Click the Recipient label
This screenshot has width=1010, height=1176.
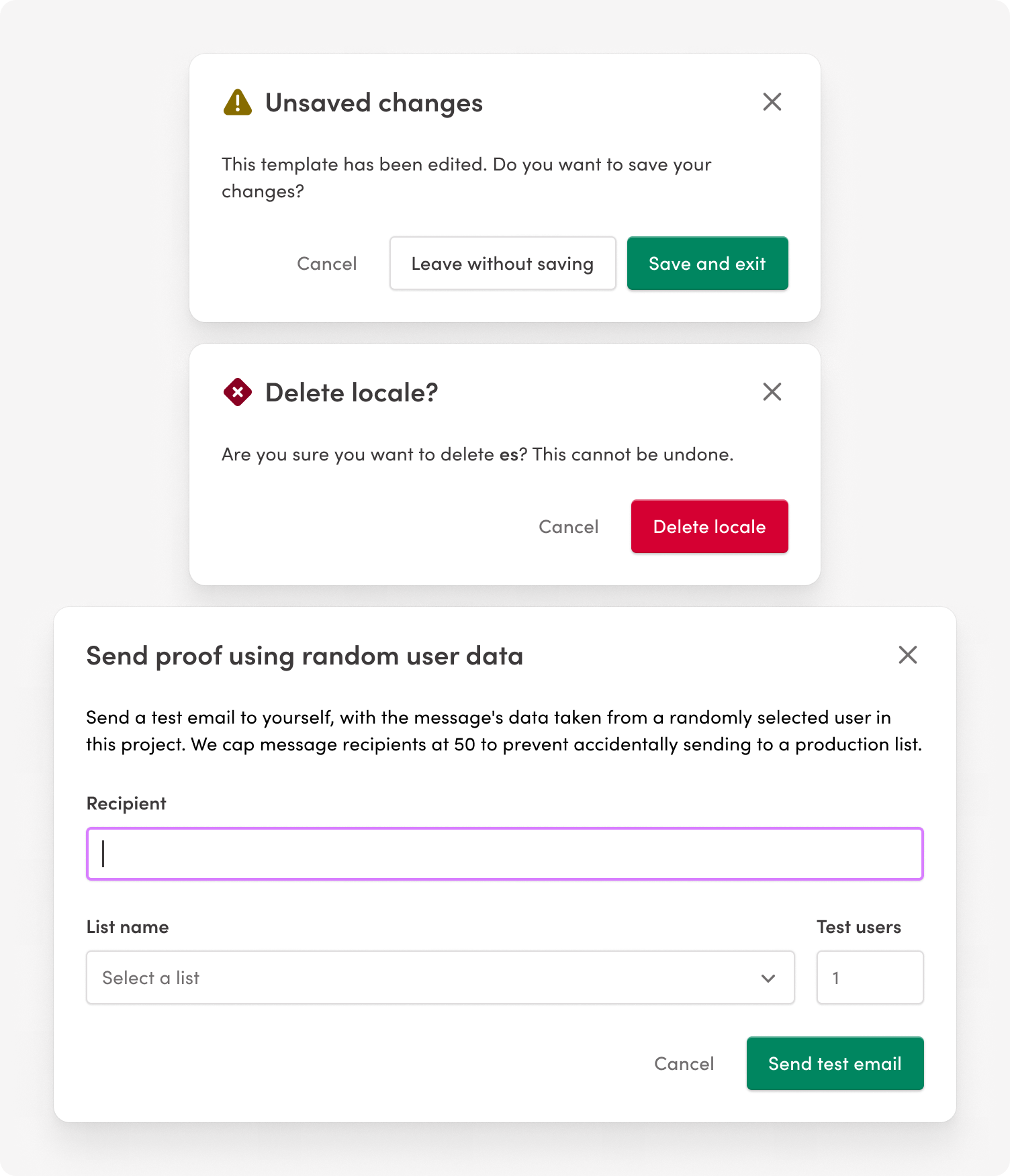click(x=126, y=803)
